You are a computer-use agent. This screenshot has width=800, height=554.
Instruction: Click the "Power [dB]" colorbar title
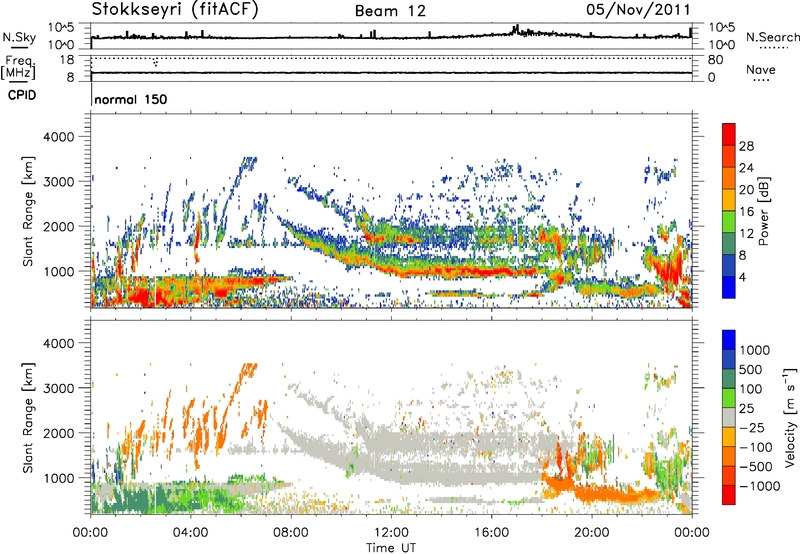tap(763, 211)
